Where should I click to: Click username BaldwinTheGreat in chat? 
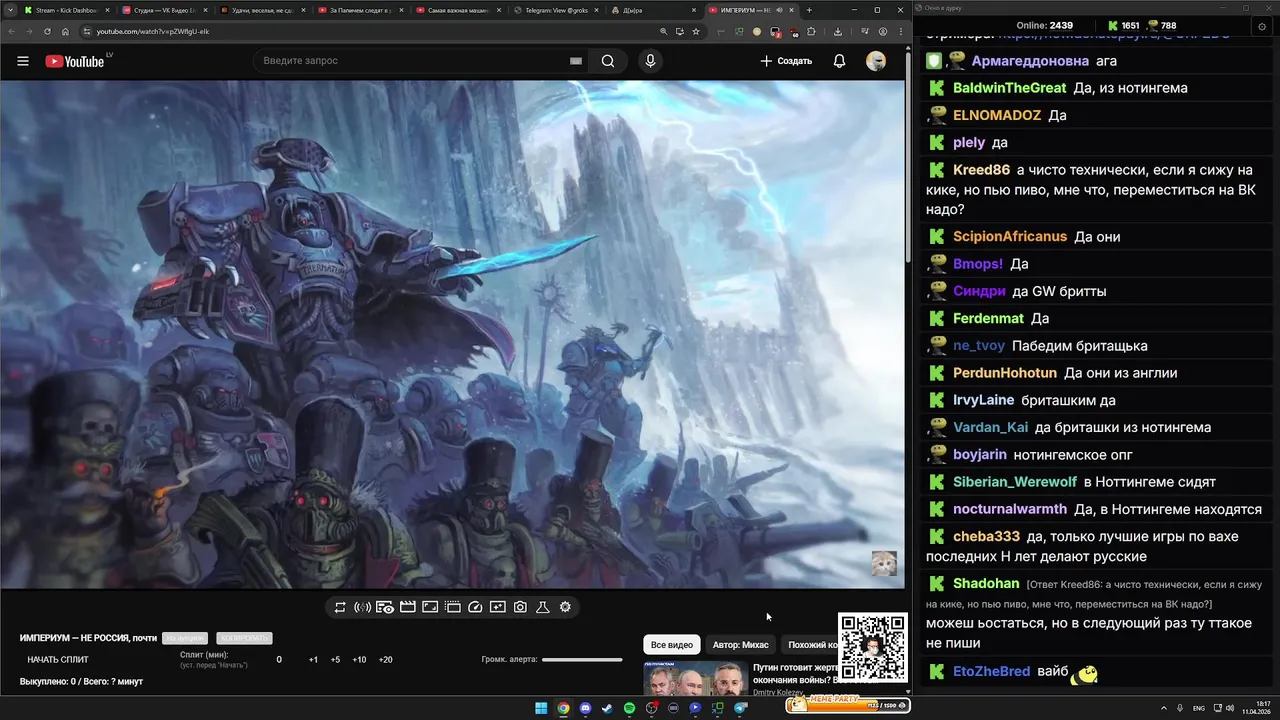tap(1010, 88)
